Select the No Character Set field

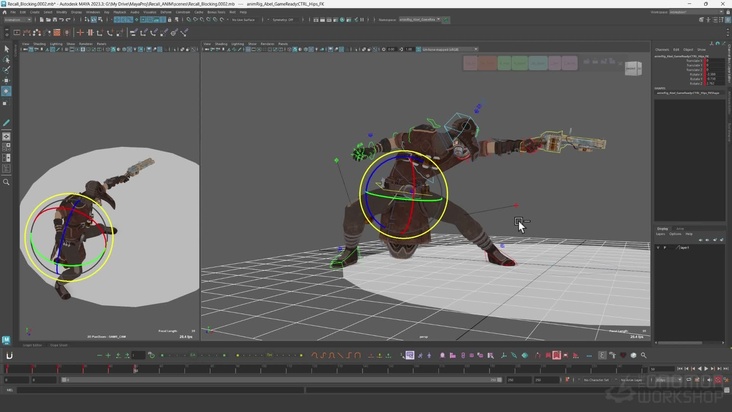pos(596,380)
